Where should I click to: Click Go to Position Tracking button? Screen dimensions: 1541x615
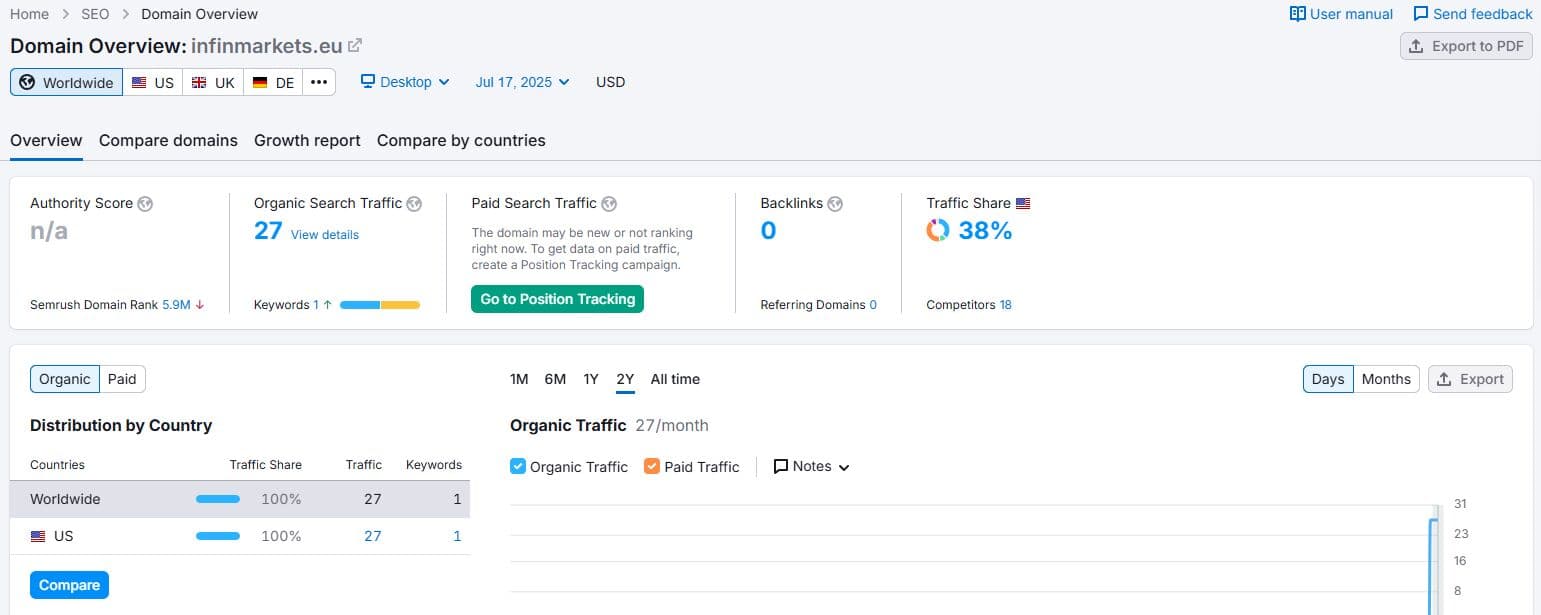pos(557,299)
